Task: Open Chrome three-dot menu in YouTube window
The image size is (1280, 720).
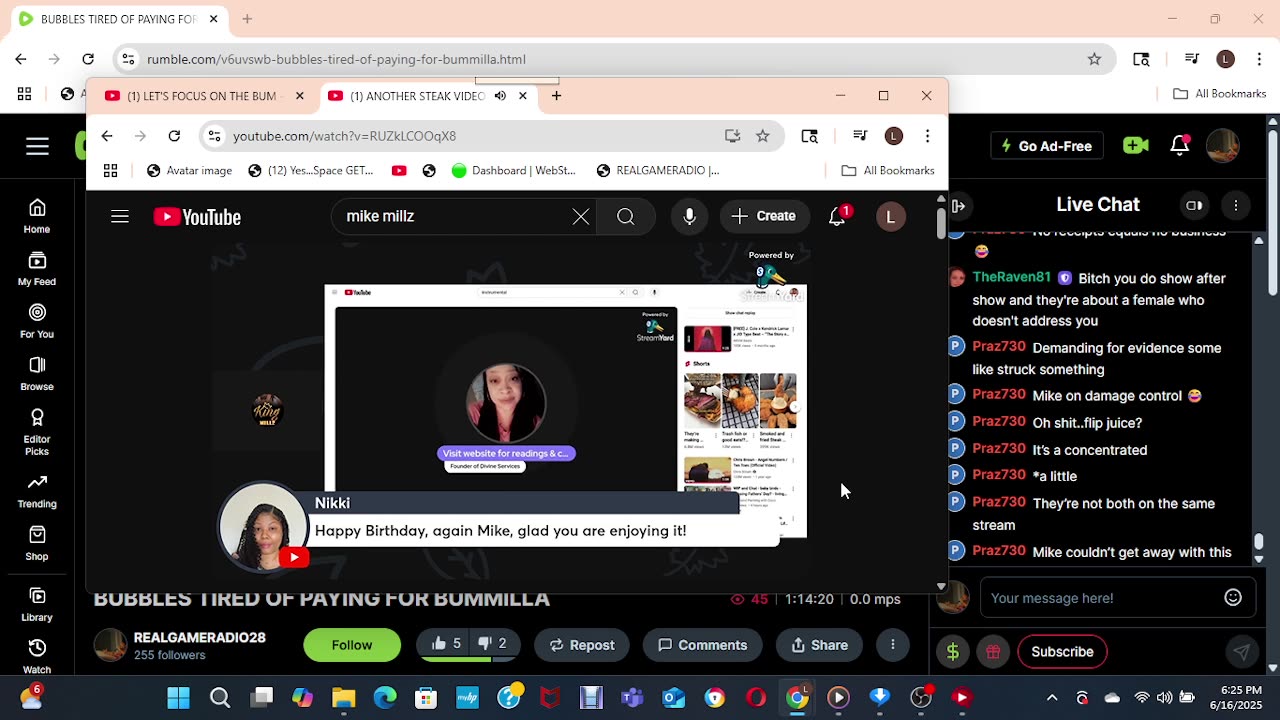Action: tap(927, 136)
